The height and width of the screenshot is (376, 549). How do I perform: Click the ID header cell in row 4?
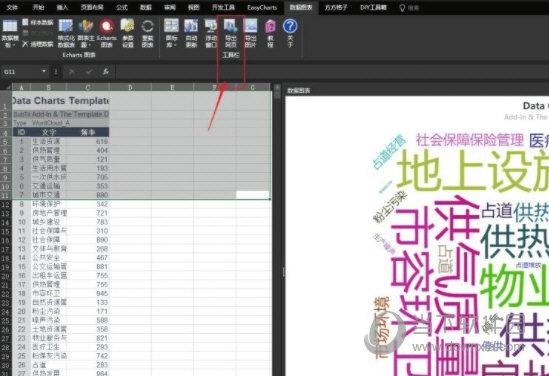pos(21,132)
